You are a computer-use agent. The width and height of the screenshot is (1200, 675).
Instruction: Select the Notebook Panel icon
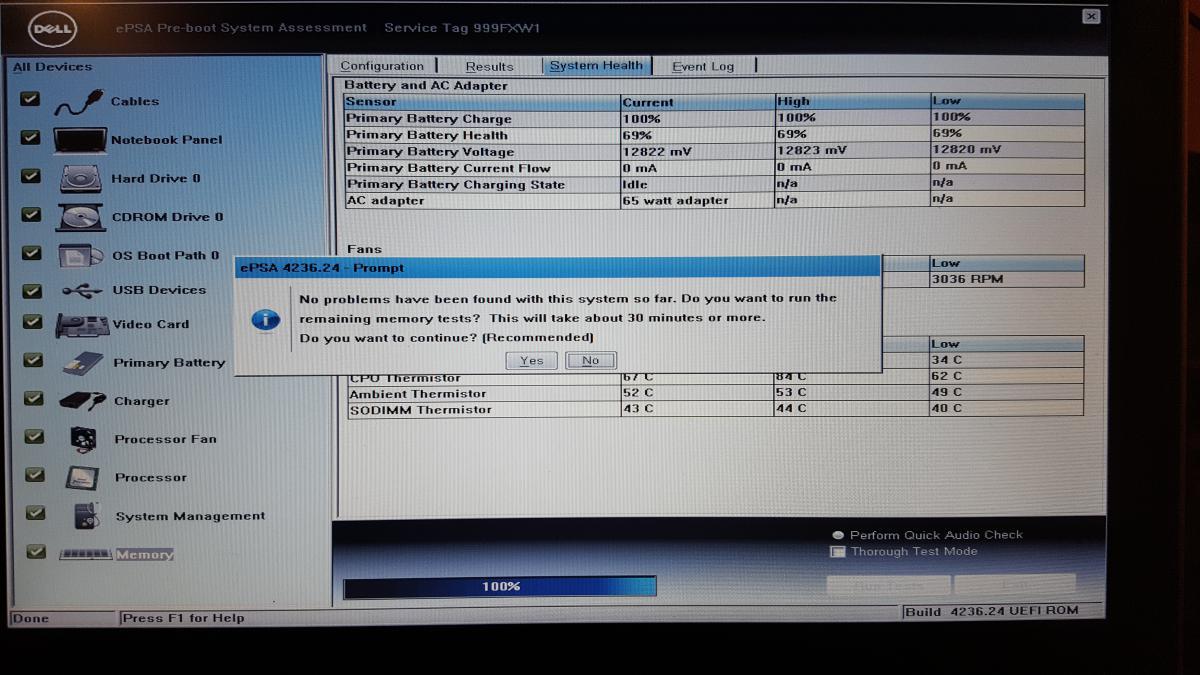[80, 140]
